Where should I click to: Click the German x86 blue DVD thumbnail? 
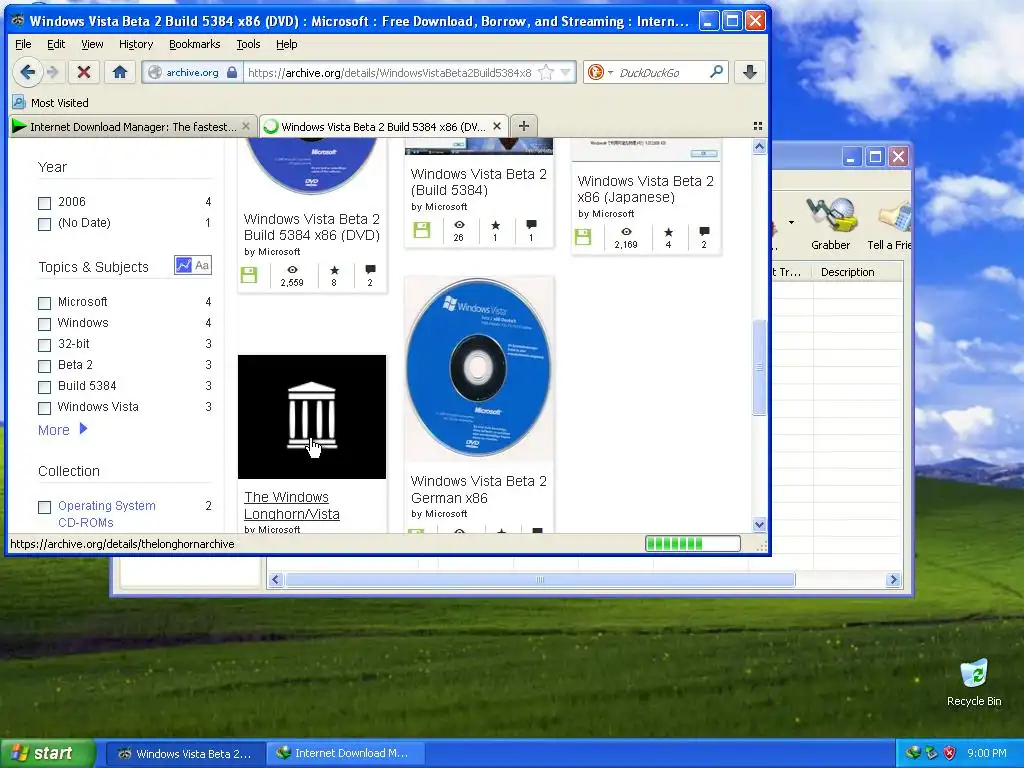click(x=479, y=368)
